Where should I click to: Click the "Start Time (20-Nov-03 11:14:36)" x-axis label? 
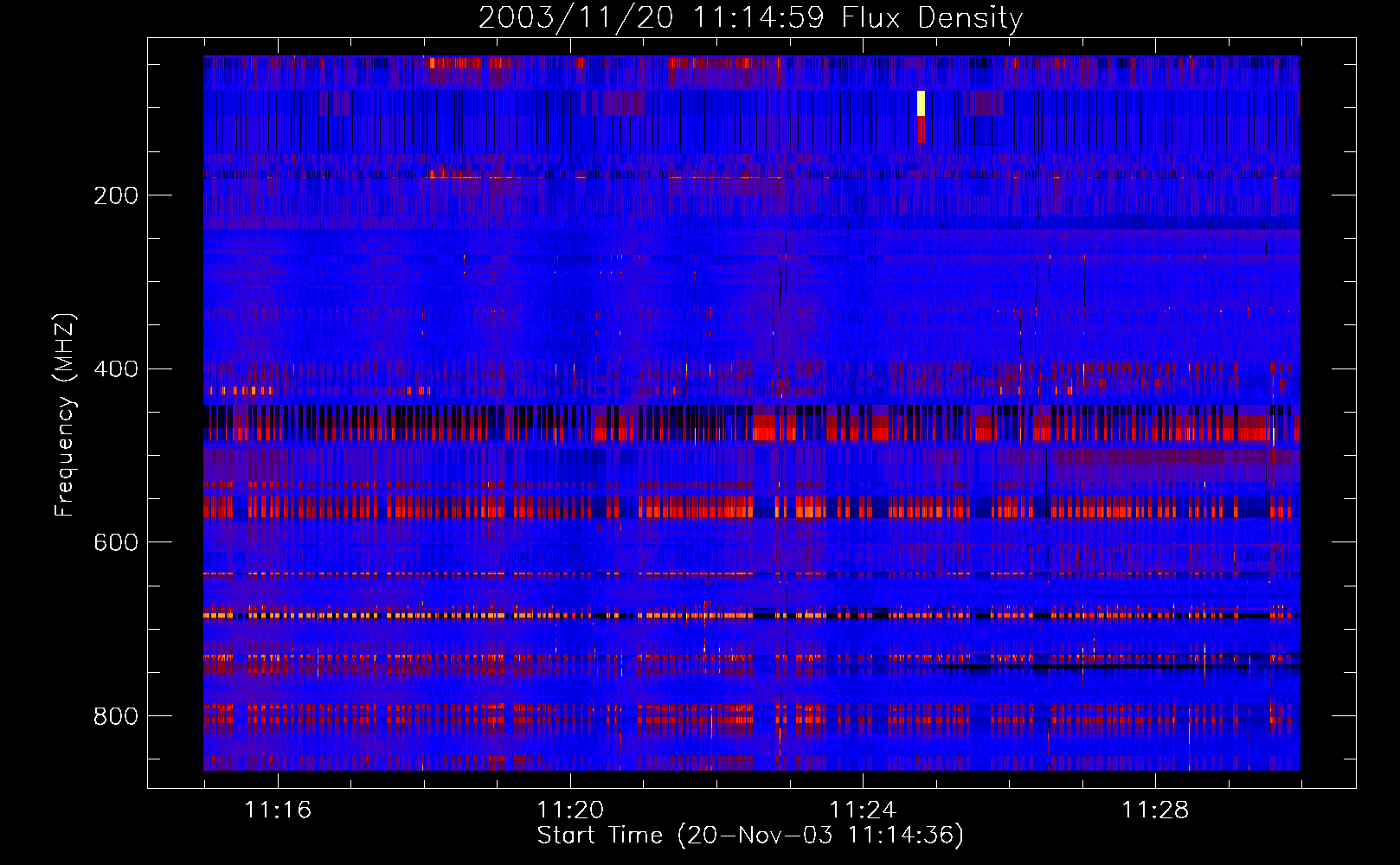pyautogui.click(x=750, y=836)
